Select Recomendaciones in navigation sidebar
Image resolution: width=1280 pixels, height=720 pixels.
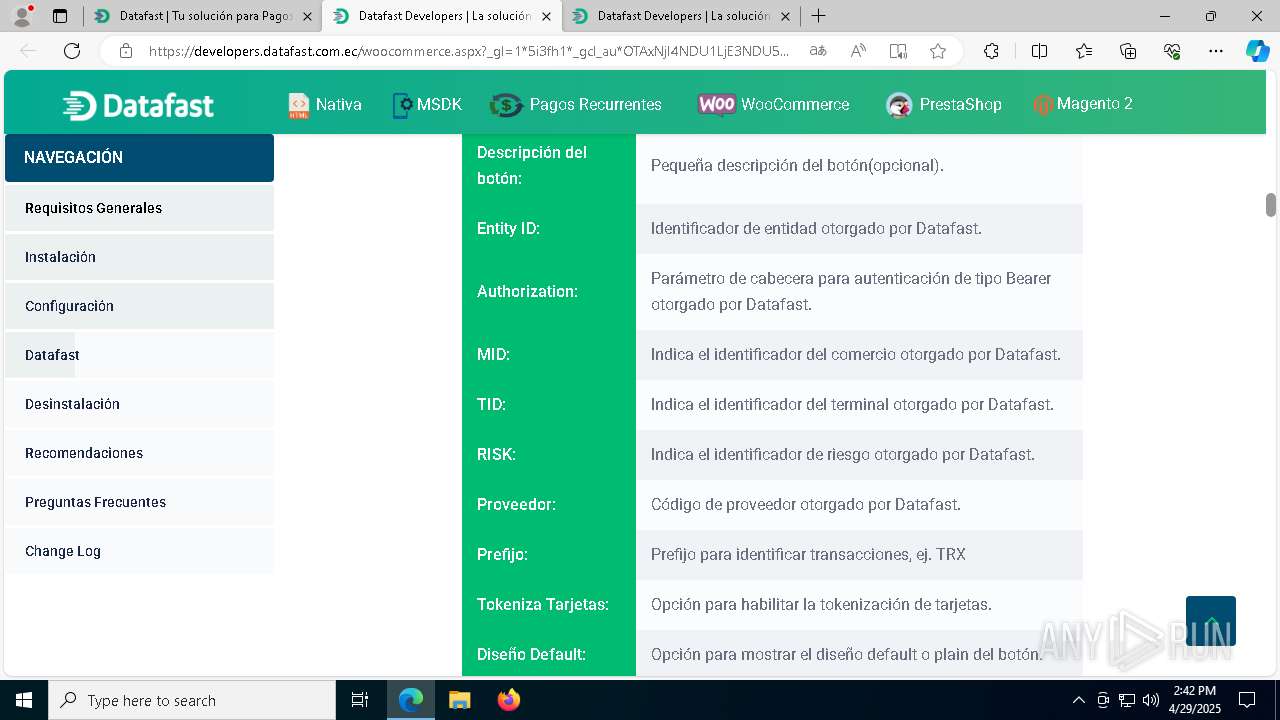tap(139, 453)
